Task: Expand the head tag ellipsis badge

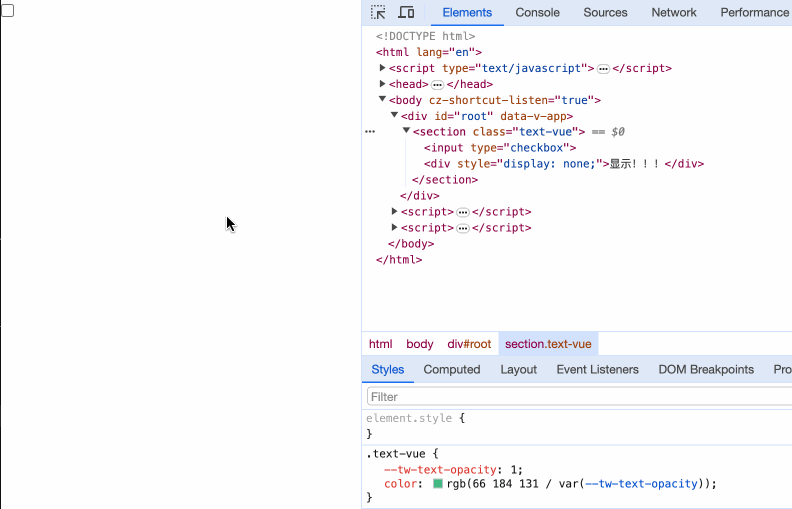Action: pos(437,85)
